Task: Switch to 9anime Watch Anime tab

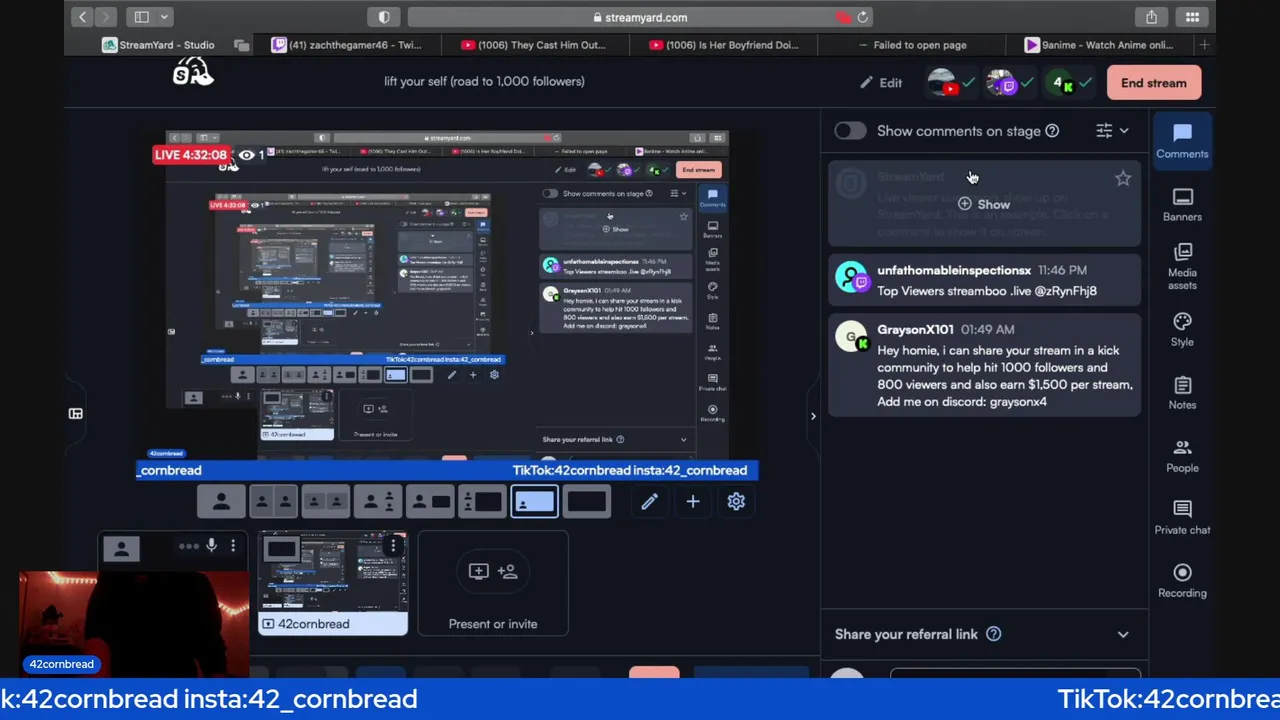Action: click(x=1099, y=45)
